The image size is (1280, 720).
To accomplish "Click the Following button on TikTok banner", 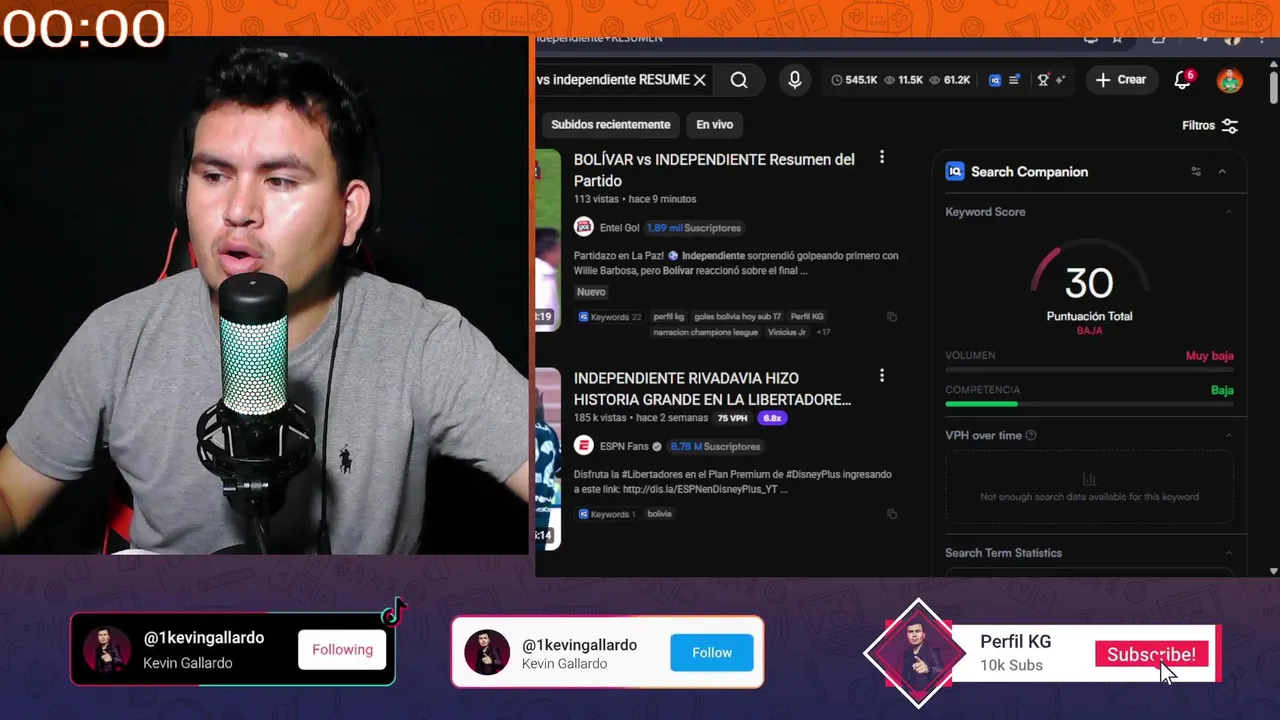I will (342, 650).
